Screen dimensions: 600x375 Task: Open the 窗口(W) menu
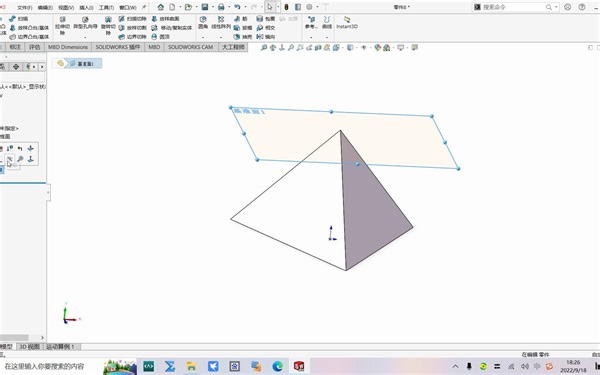128,7
